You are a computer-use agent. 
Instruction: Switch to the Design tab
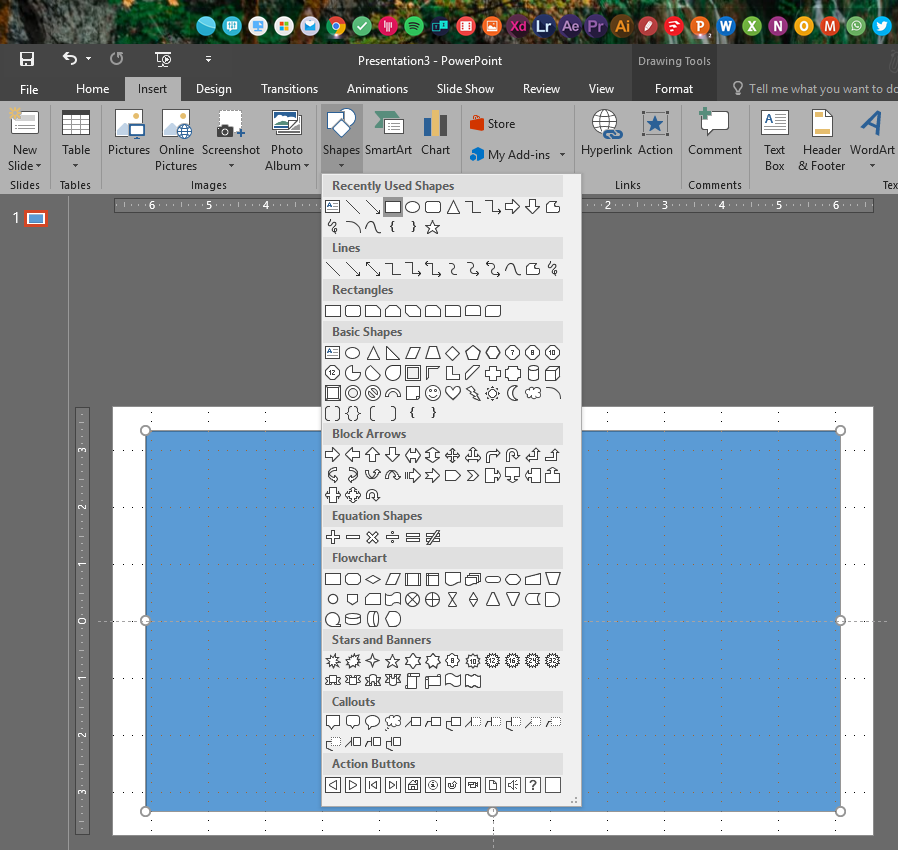[213, 89]
